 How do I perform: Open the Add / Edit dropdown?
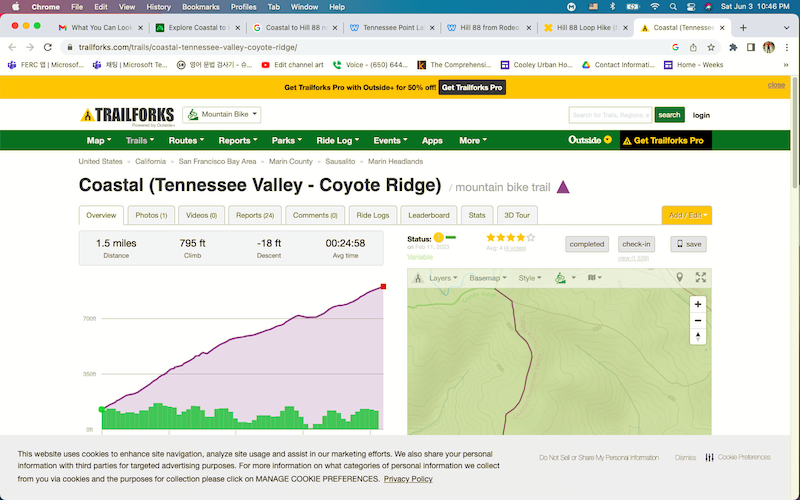(687, 215)
